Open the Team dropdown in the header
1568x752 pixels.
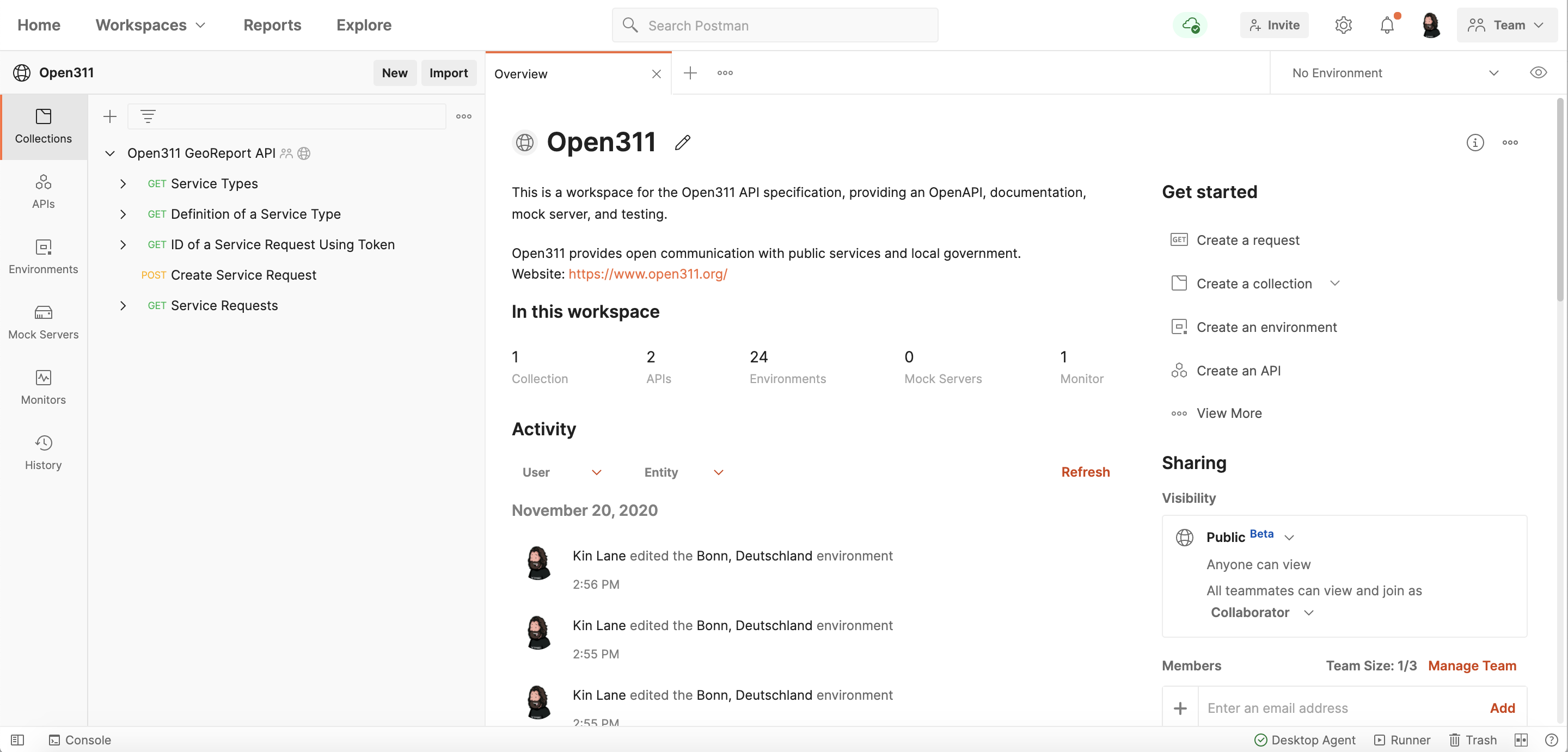click(x=1506, y=25)
